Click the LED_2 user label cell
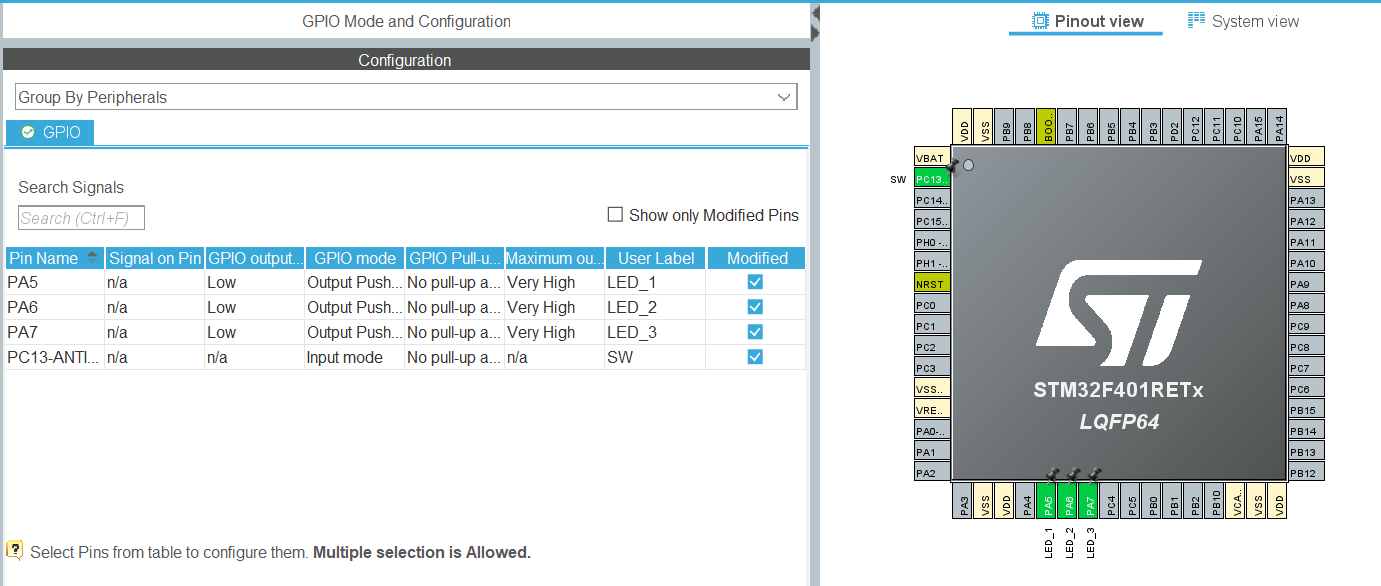 pos(655,307)
